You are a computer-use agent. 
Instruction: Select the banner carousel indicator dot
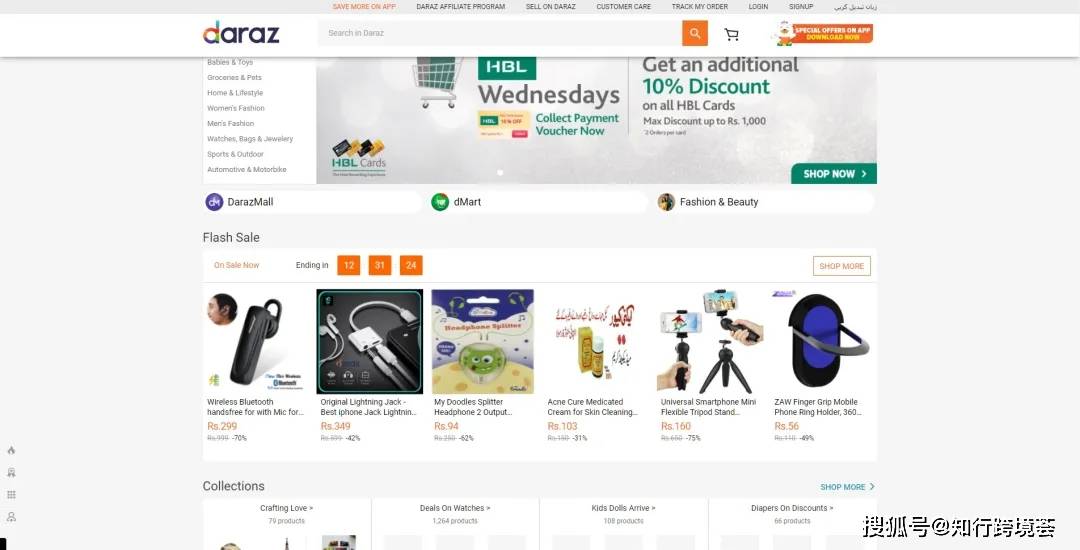tap(500, 173)
